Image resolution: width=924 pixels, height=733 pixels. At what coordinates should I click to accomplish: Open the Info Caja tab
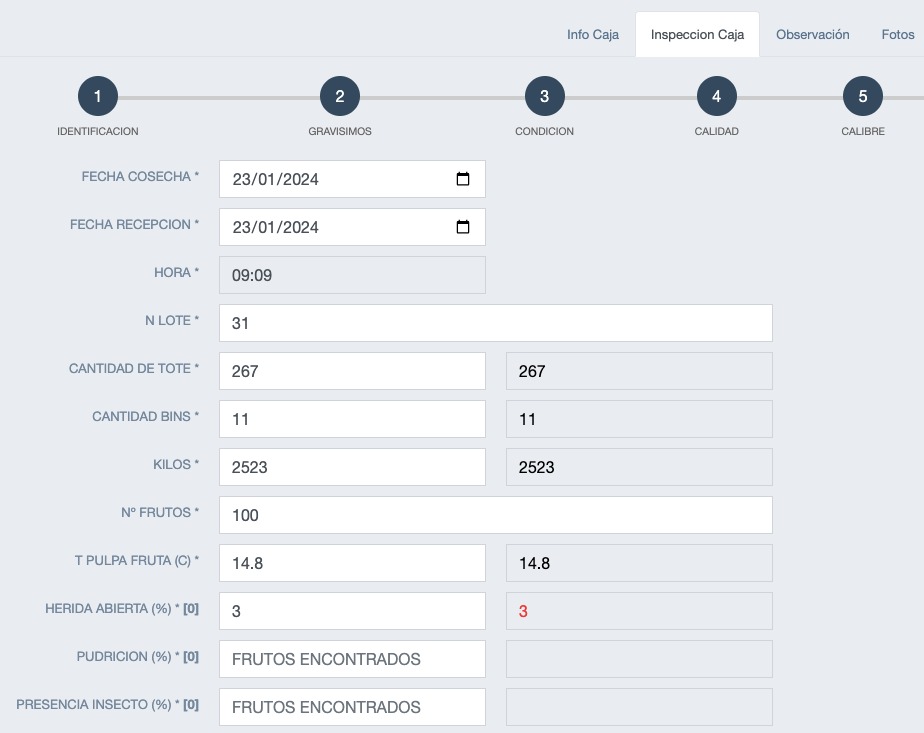click(593, 34)
